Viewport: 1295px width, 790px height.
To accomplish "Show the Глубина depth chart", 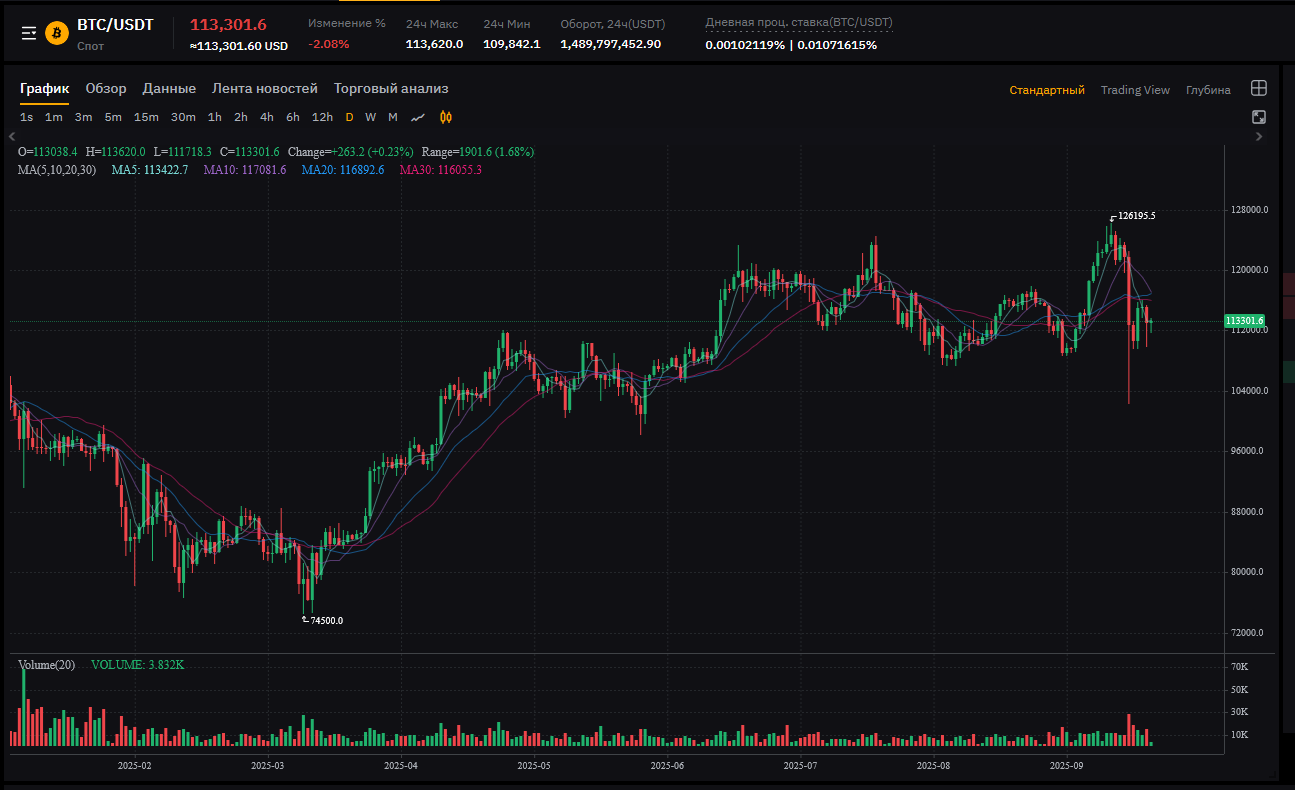I will [x=1208, y=90].
